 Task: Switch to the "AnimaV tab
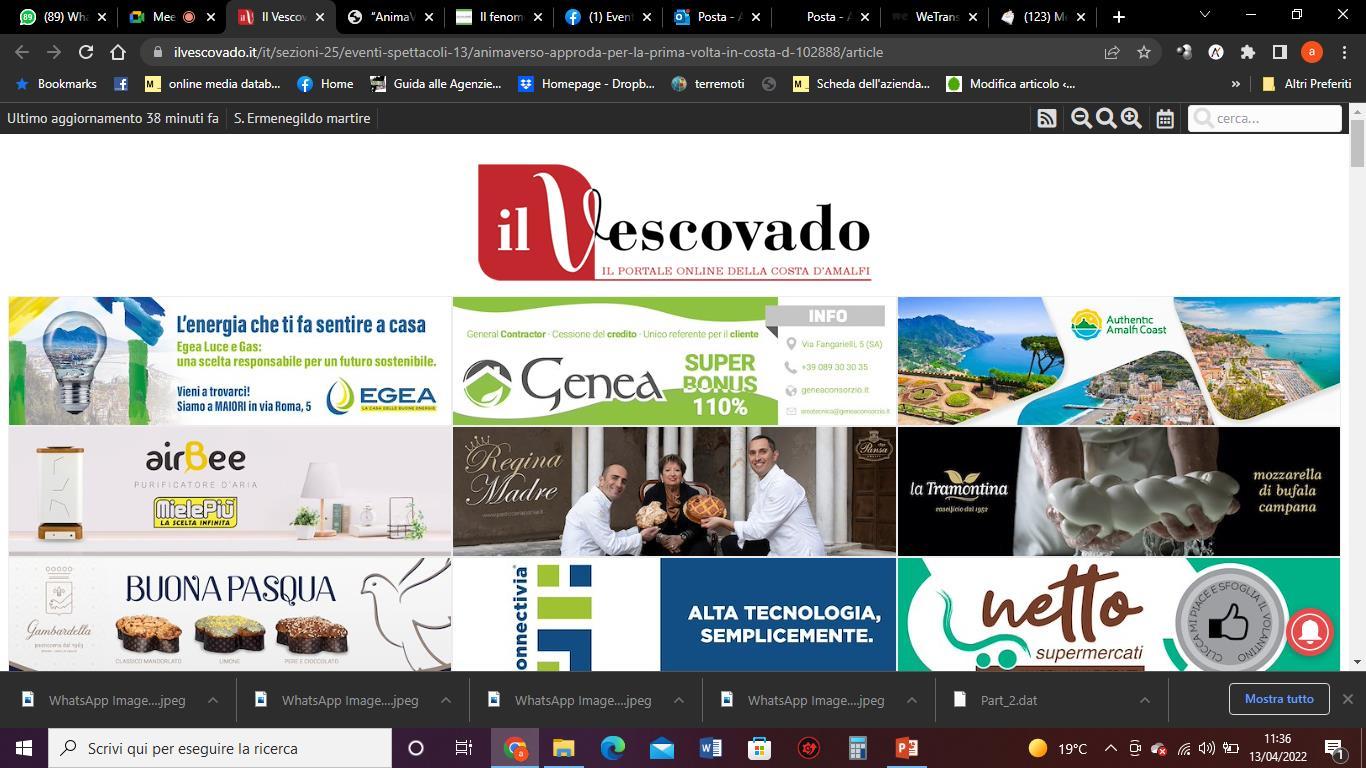[391, 17]
